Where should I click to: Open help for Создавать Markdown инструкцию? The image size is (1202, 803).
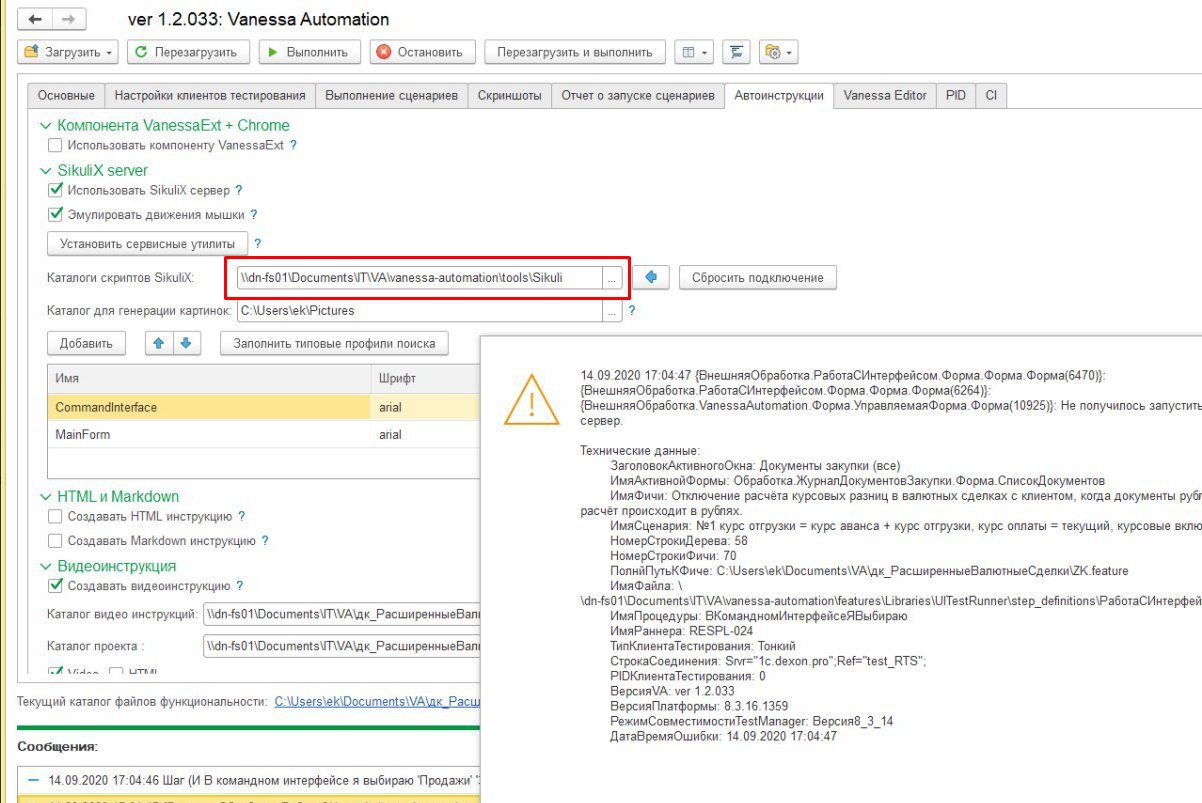click(x=265, y=541)
